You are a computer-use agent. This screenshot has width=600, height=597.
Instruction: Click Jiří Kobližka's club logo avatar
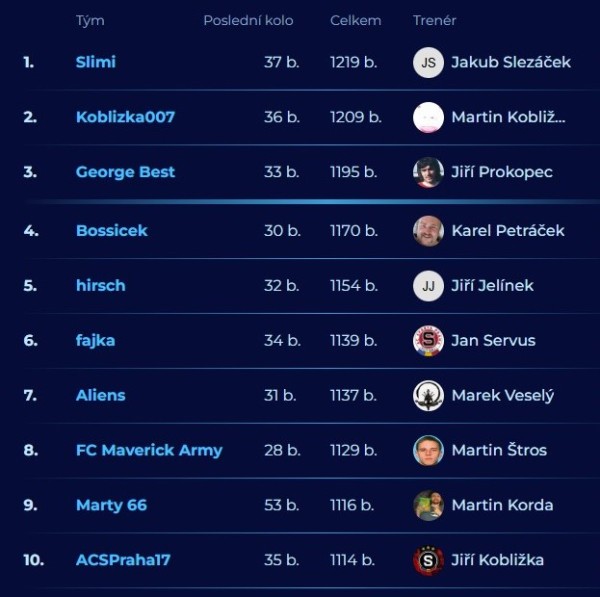[428, 560]
